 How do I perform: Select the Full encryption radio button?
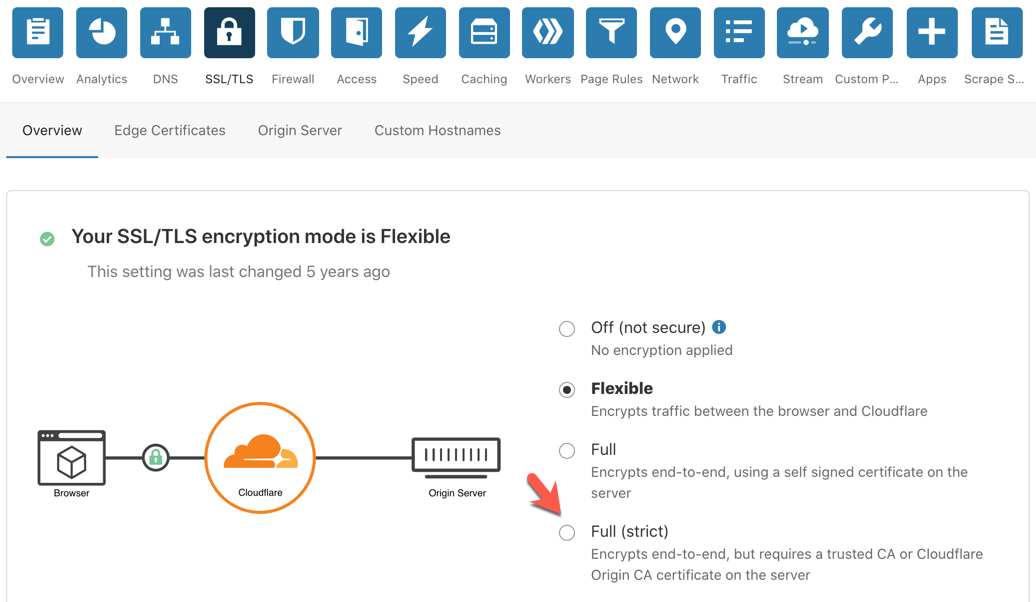coord(567,451)
